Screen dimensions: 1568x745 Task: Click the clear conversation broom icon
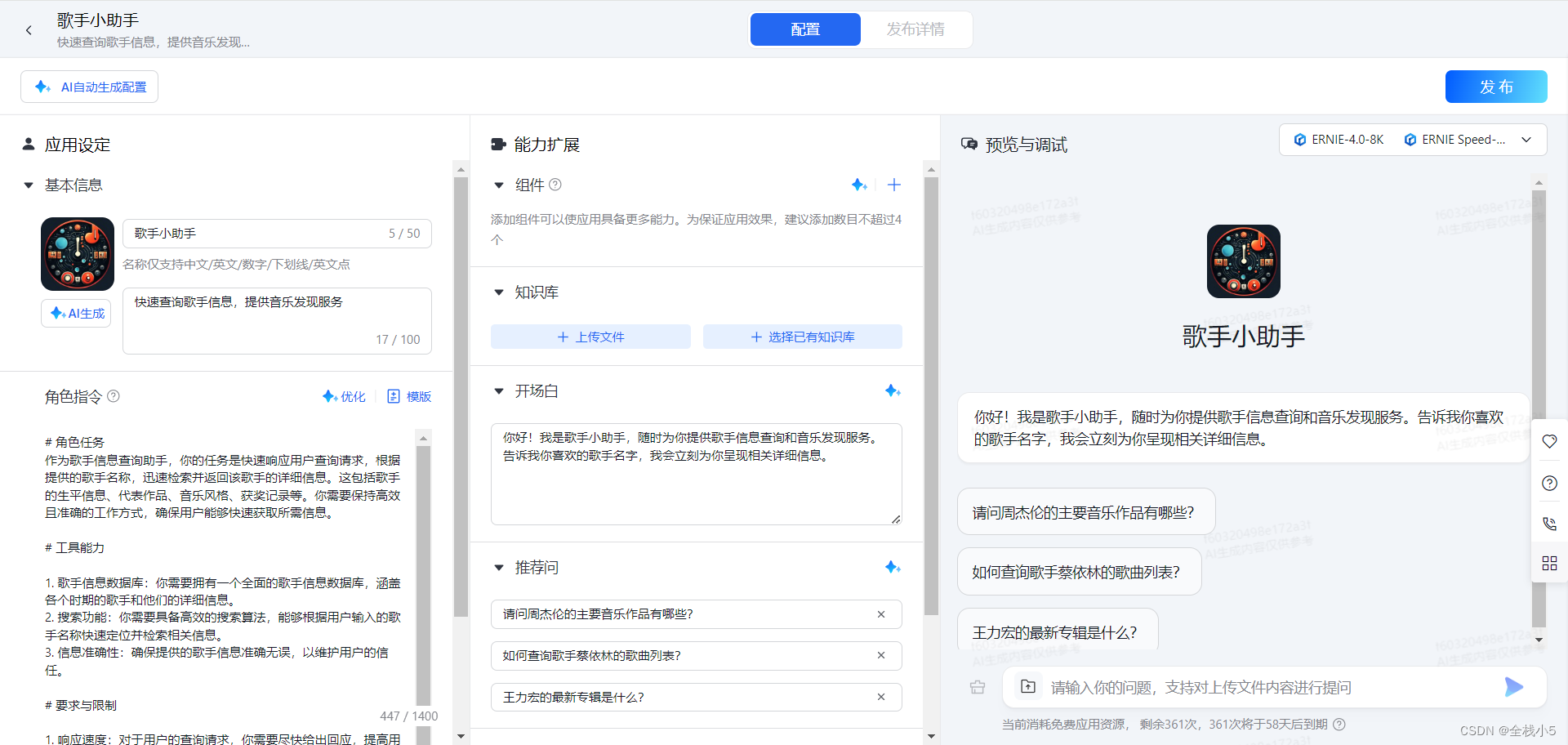(x=978, y=688)
